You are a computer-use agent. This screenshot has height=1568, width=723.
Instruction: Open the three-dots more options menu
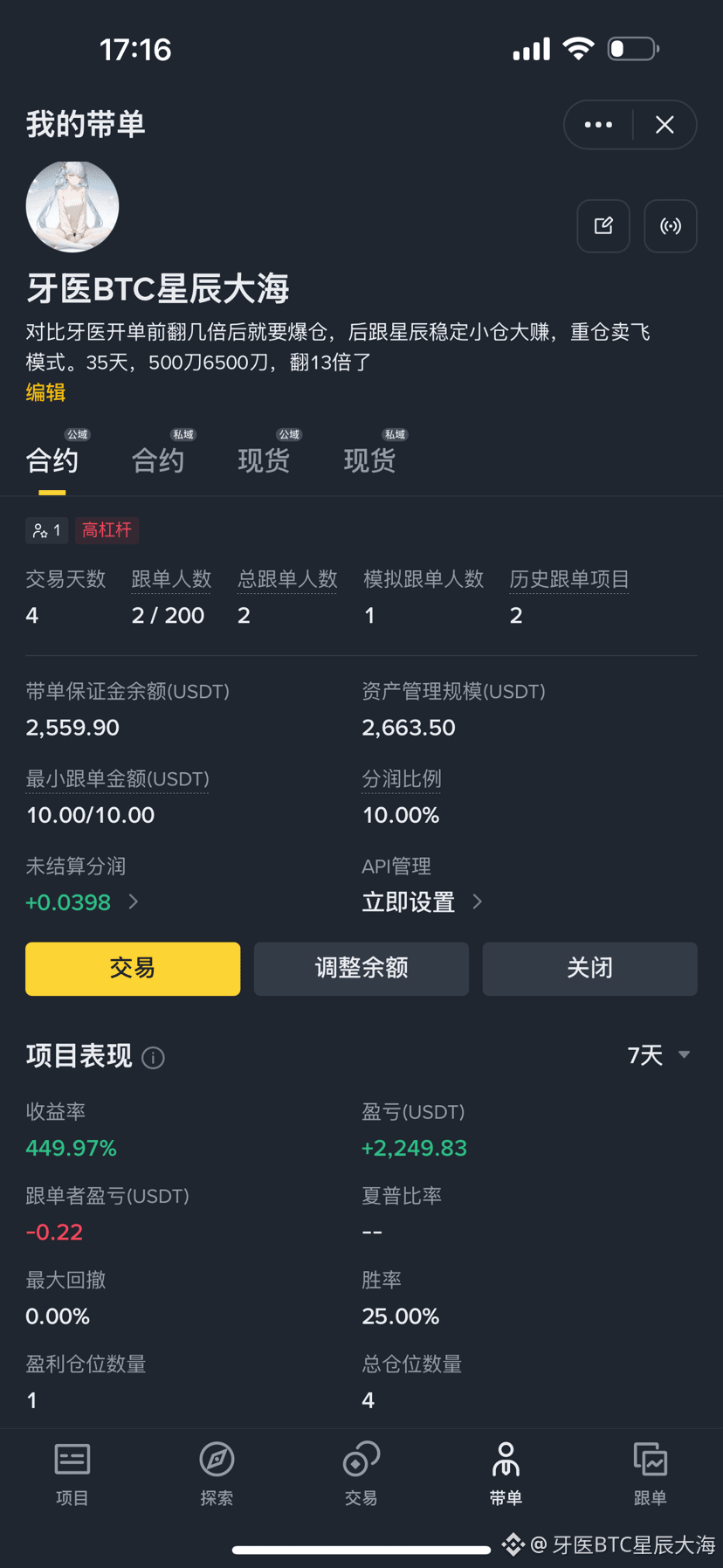(x=598, y=125)
